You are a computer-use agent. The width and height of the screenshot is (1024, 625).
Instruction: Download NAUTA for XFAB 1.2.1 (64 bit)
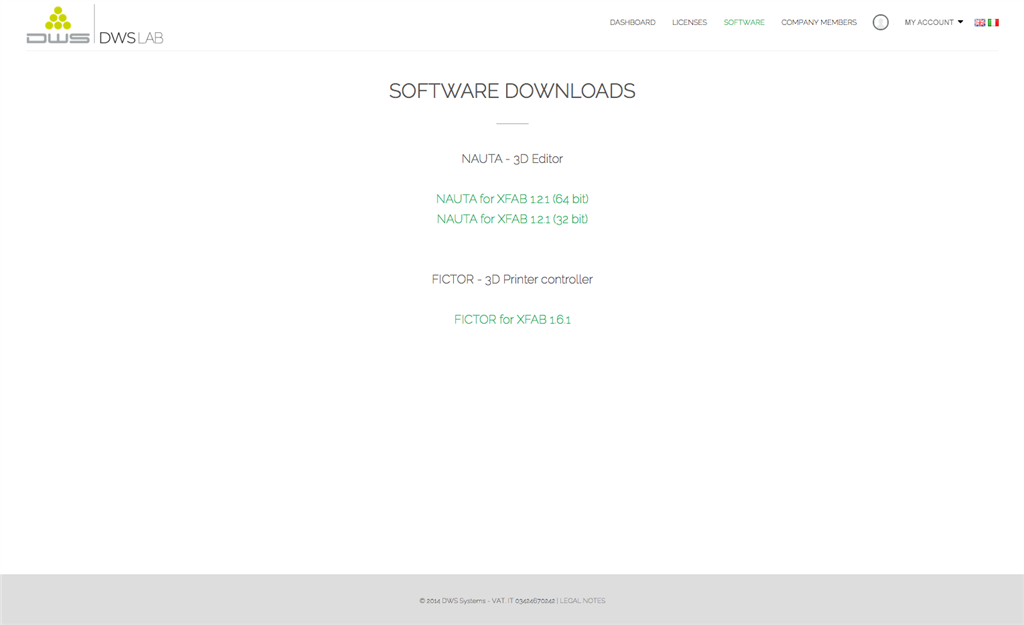click(512, 199)
